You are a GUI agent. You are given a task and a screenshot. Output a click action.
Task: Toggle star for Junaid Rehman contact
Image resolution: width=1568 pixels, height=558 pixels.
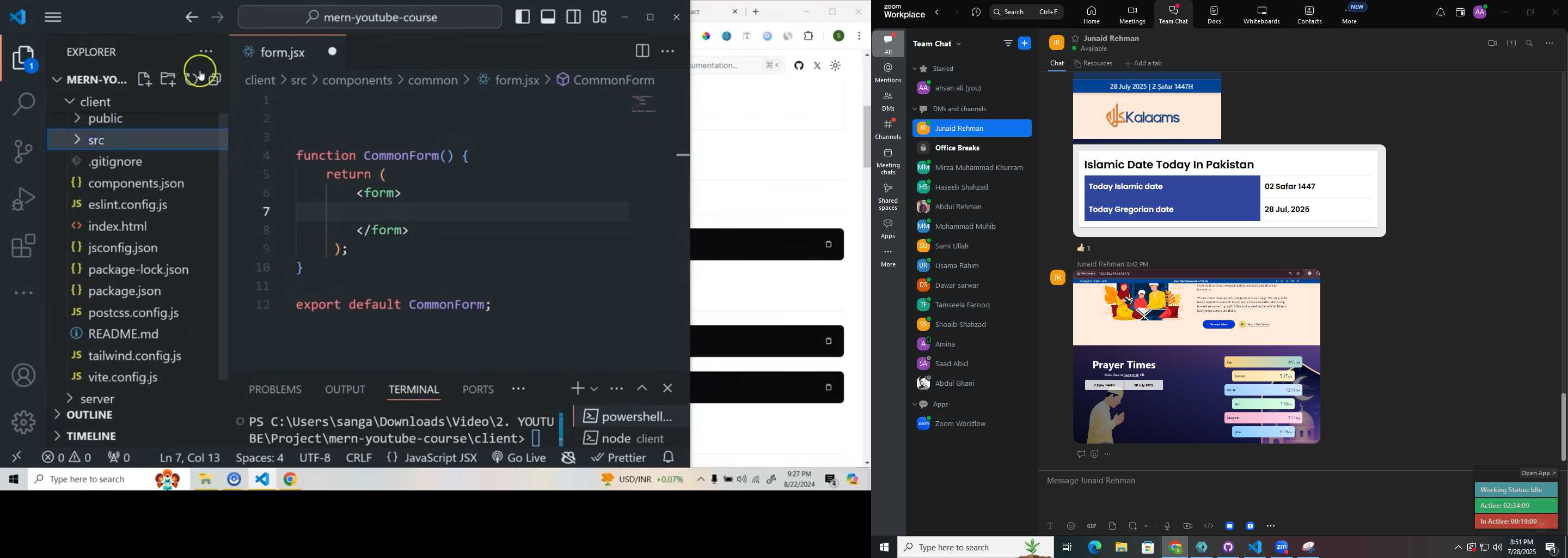click(x=1076, y=38)
